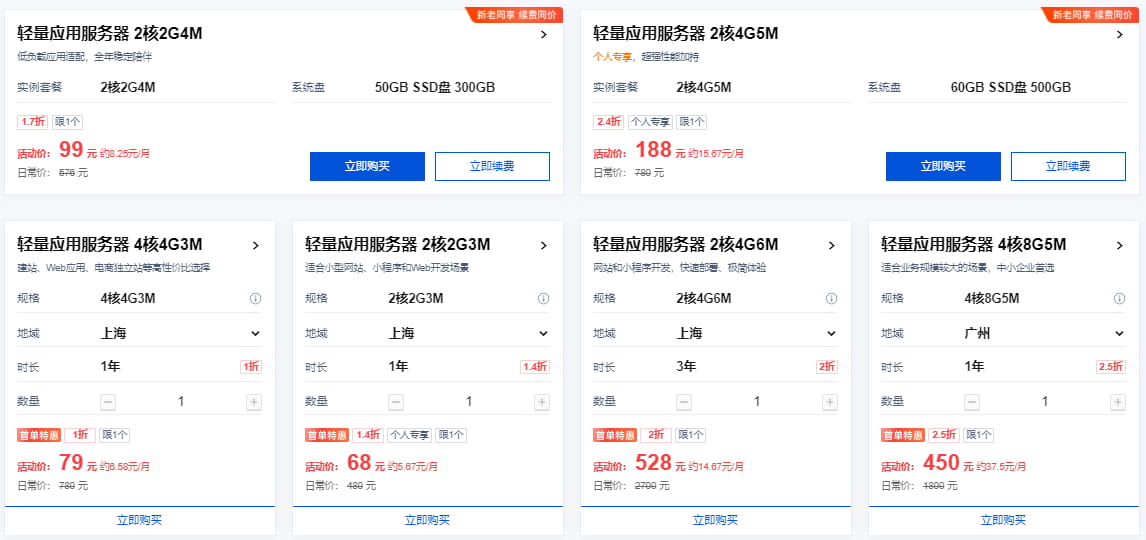
Task: Click 立即购买 link under 450元 offer
Action: click(1003, 520)
